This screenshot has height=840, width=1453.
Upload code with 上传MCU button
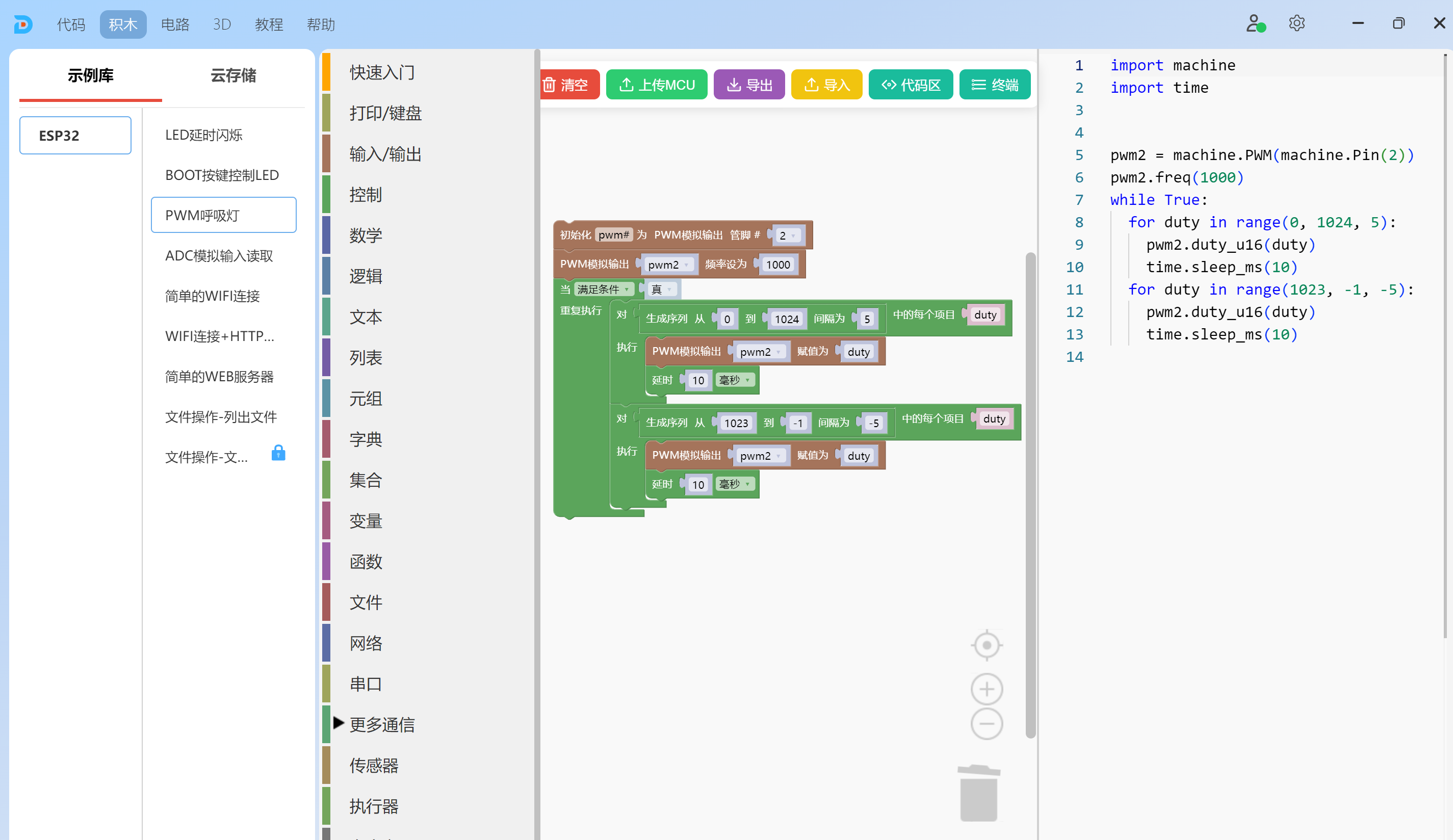(656, 85)
